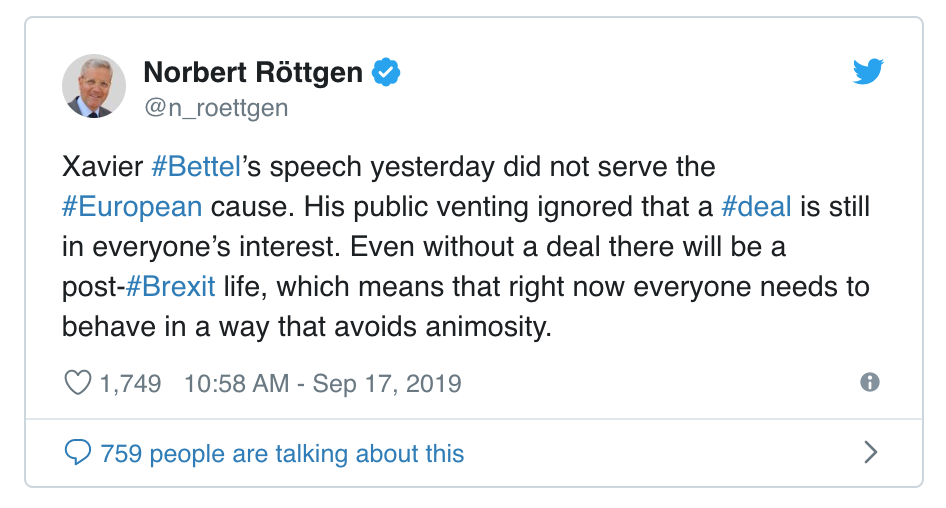Open "759 people are talking about this"
Screen dimensions: 946x508
pos(282,454)
